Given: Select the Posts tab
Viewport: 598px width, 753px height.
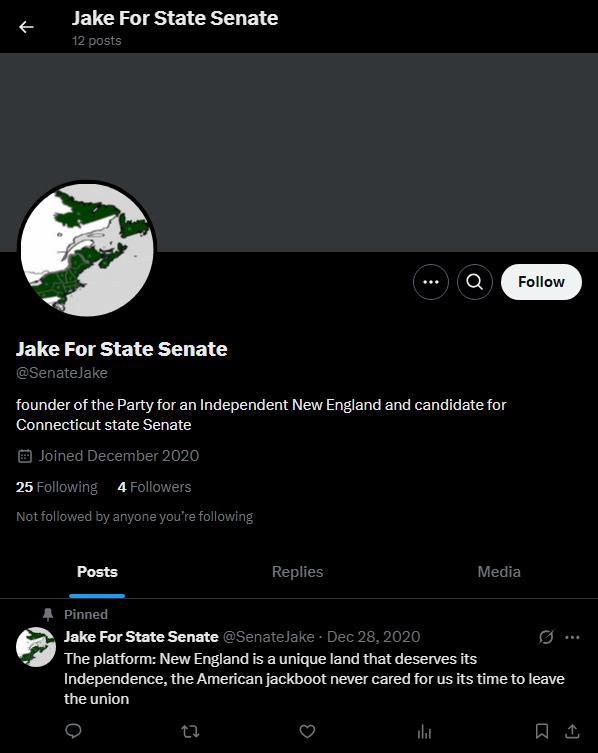Looking at the screenshot, I should tap(97, 571).
